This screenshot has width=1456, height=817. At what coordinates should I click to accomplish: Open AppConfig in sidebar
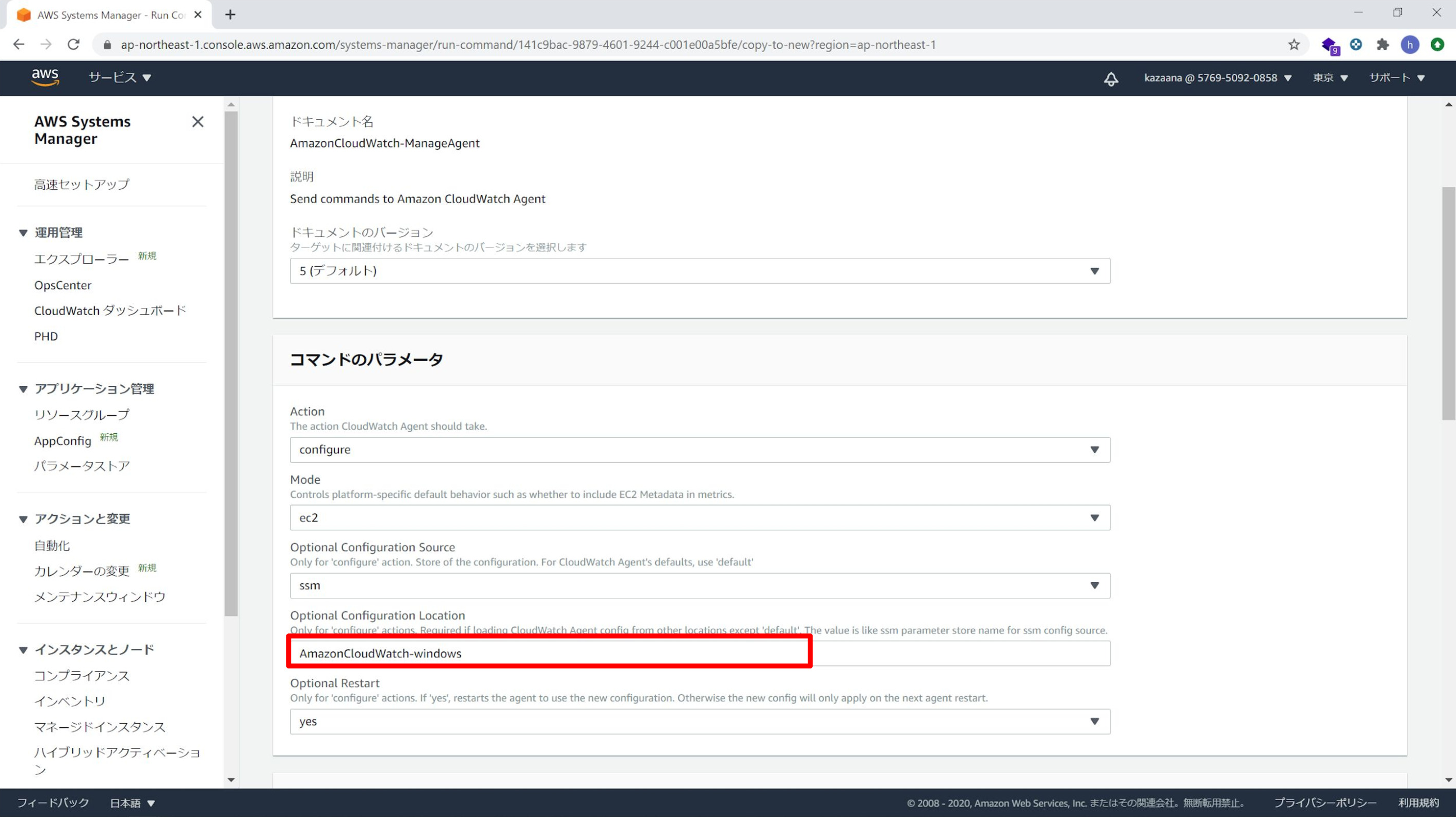pos(63,442)
